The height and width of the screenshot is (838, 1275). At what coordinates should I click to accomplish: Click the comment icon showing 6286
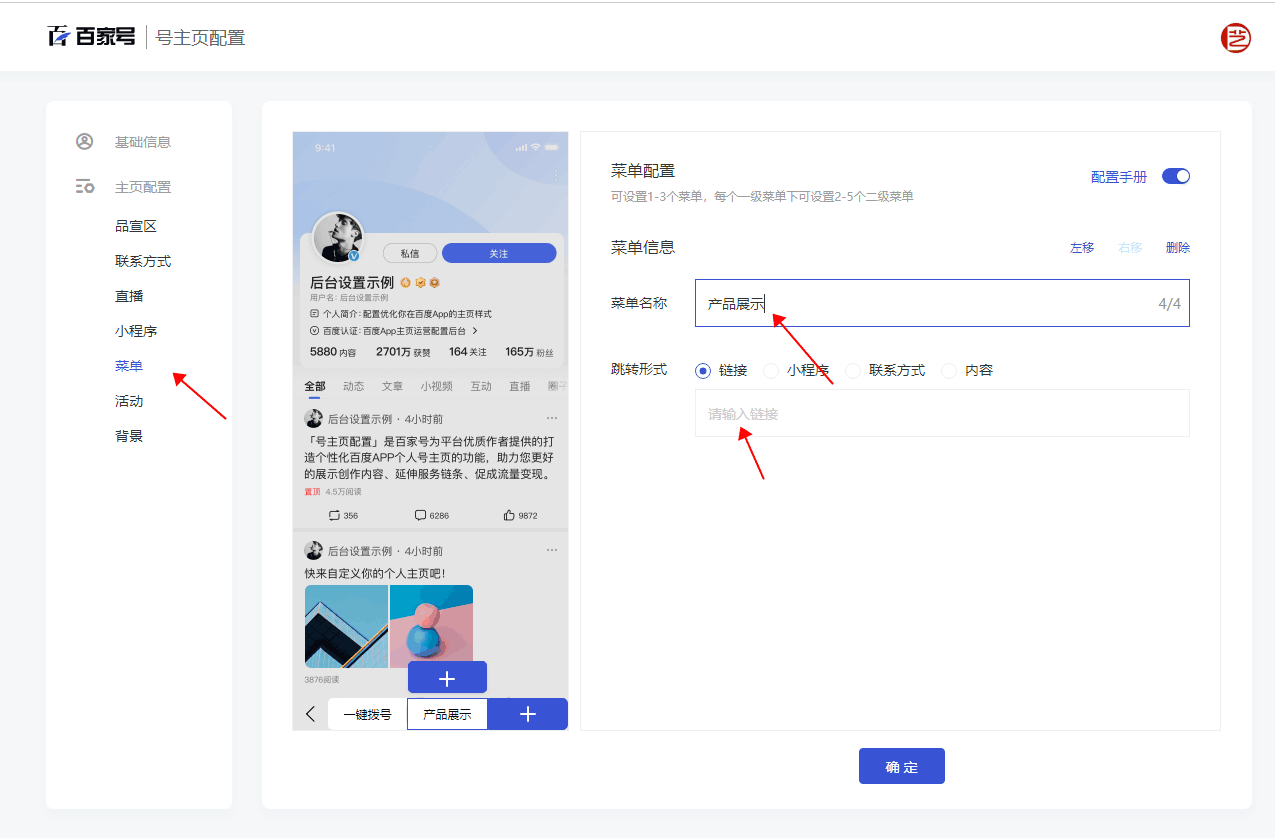coord(420,515)
